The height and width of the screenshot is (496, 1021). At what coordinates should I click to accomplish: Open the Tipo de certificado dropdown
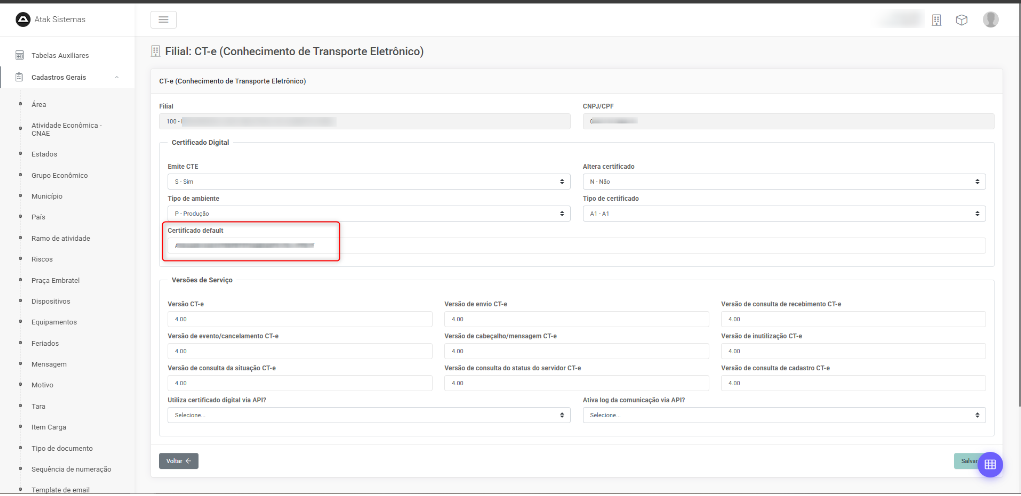[x=784, y=214]
